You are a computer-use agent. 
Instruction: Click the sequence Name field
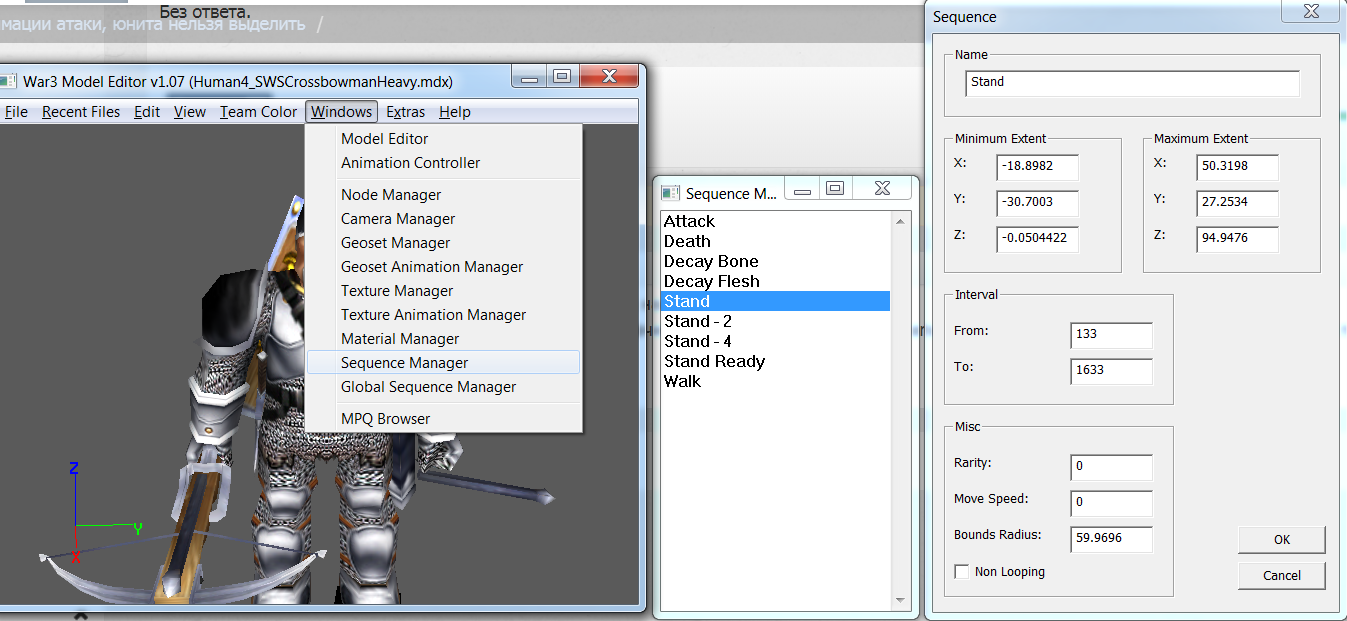[x=1132, y=83]
